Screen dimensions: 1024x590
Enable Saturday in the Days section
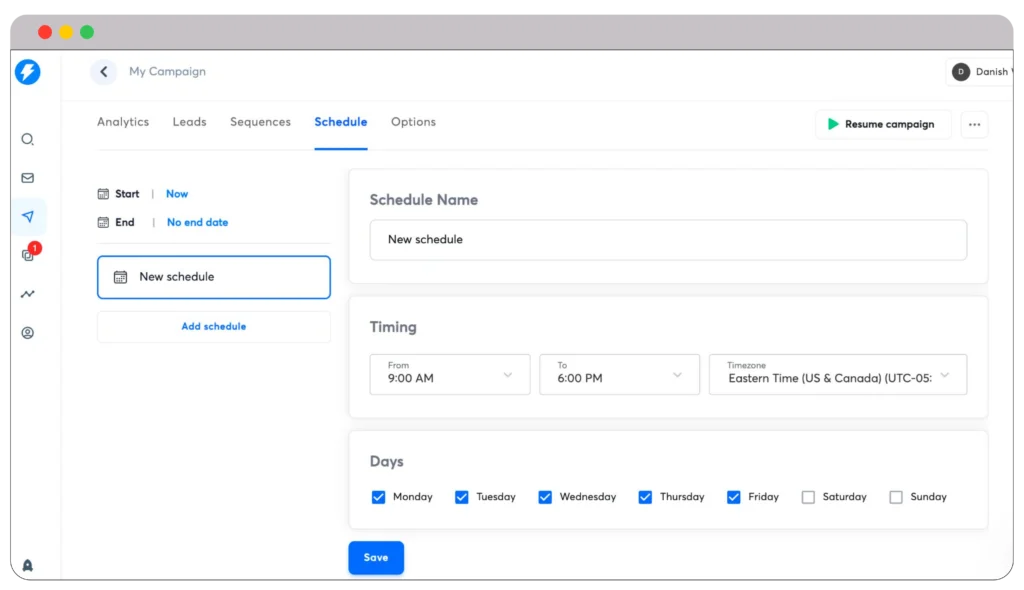(807, 496)
